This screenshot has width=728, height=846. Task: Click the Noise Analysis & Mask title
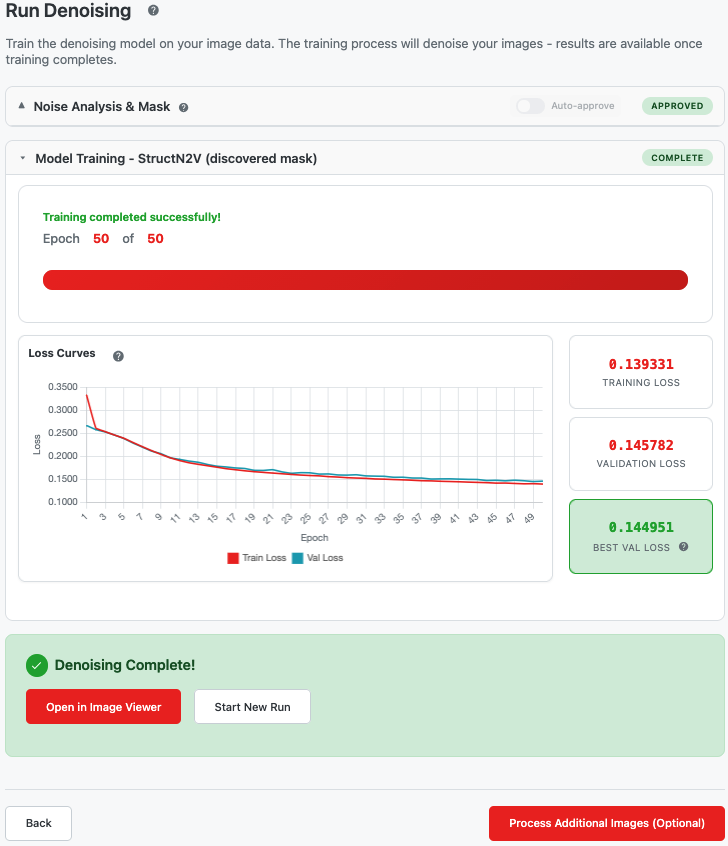(102, 106)
